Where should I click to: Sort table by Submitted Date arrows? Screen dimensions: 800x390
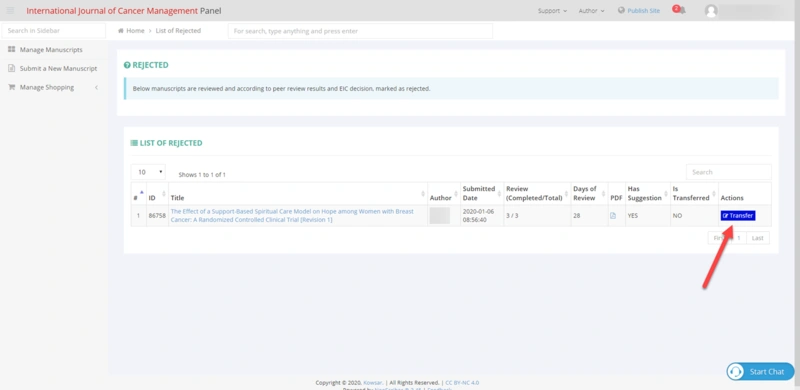coord(499,193)
